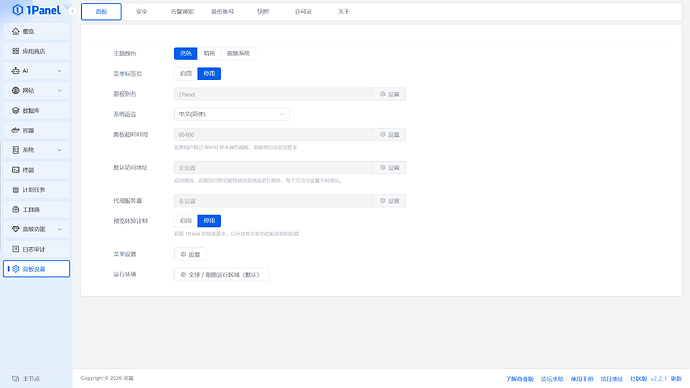Click the 面板别名 field showing 1Panel
This screenshot has width=690, height=388.
point(274,94)
